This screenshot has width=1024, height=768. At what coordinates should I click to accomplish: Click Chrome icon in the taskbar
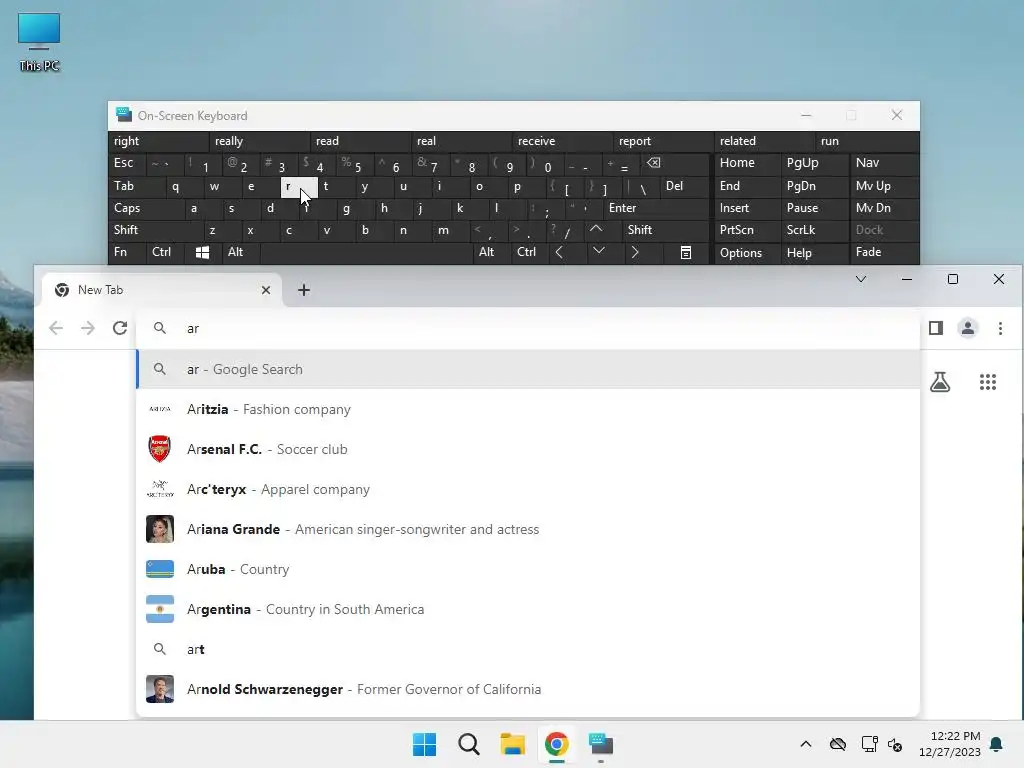(x=556, y=744)
